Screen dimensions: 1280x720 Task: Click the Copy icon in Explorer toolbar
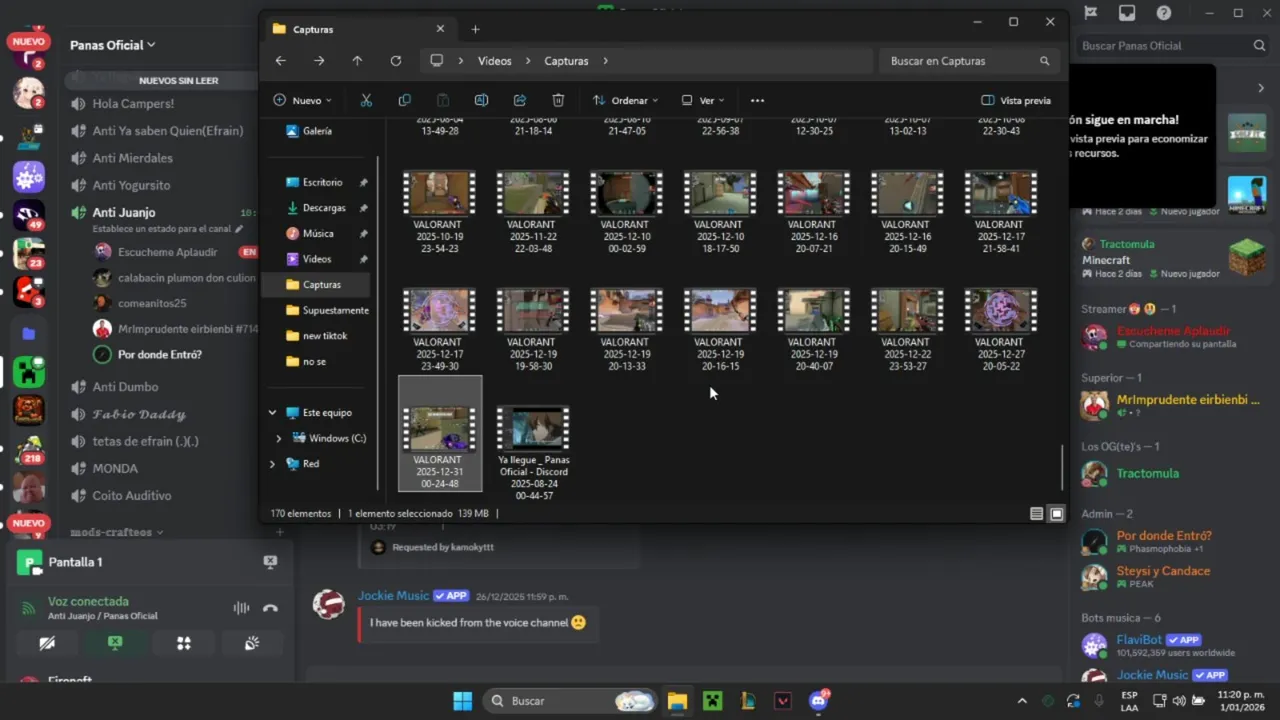(x=404, y=100)
